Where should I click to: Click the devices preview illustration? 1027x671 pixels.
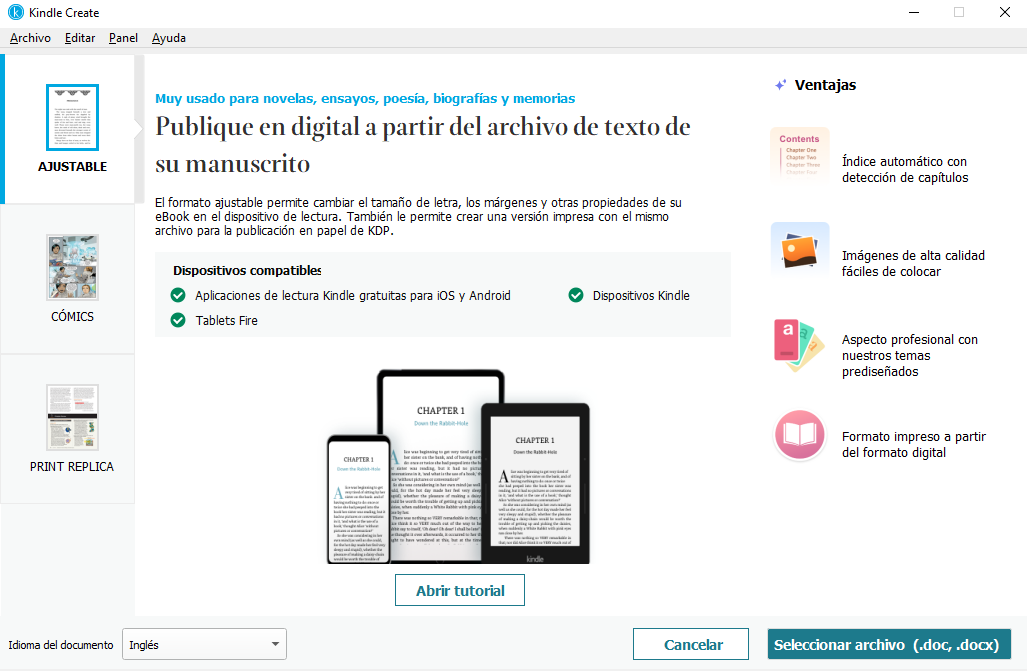point(458,467)
